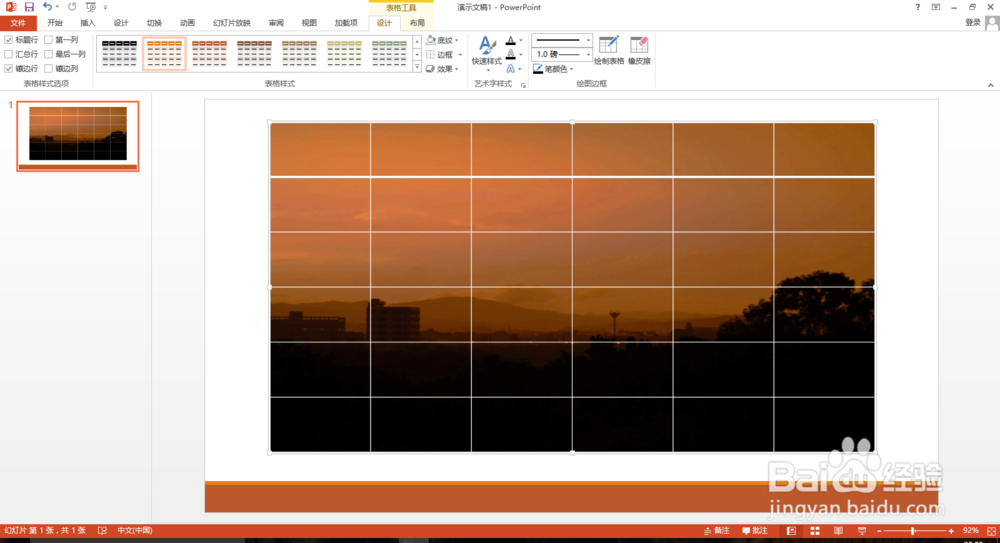
Task: Switch to Table Tools Layout (布局) tab
Action: click(x=417, y=23)
